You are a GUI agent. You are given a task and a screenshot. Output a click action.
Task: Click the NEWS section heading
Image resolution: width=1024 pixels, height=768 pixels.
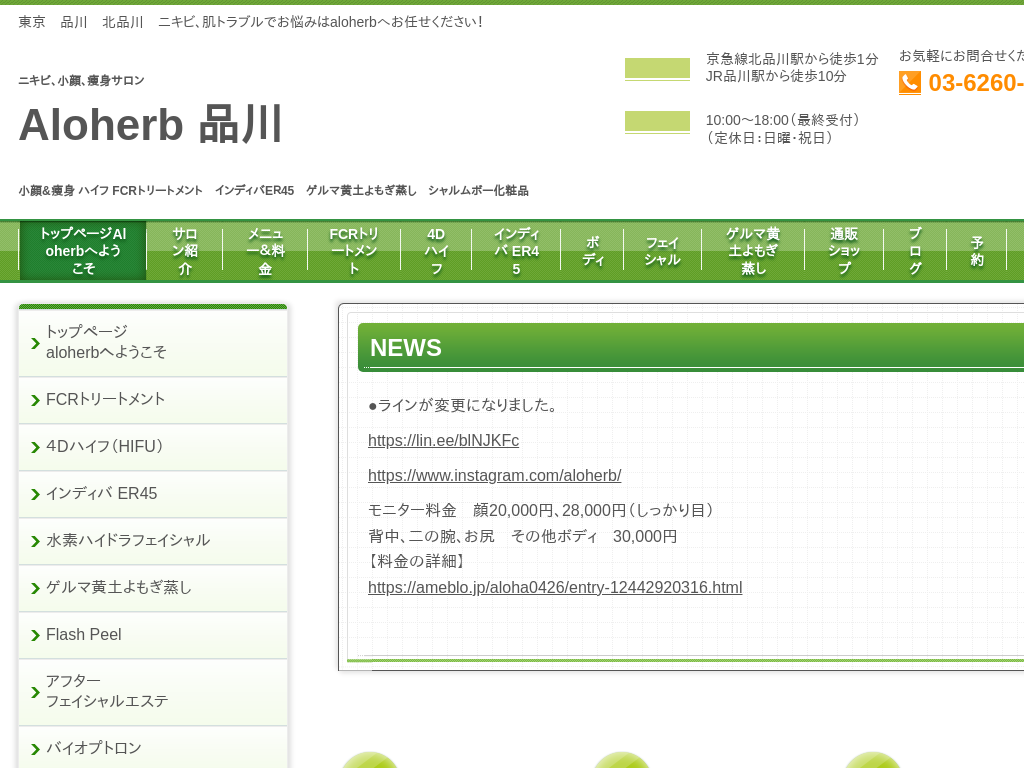click(x=406, y=348)
